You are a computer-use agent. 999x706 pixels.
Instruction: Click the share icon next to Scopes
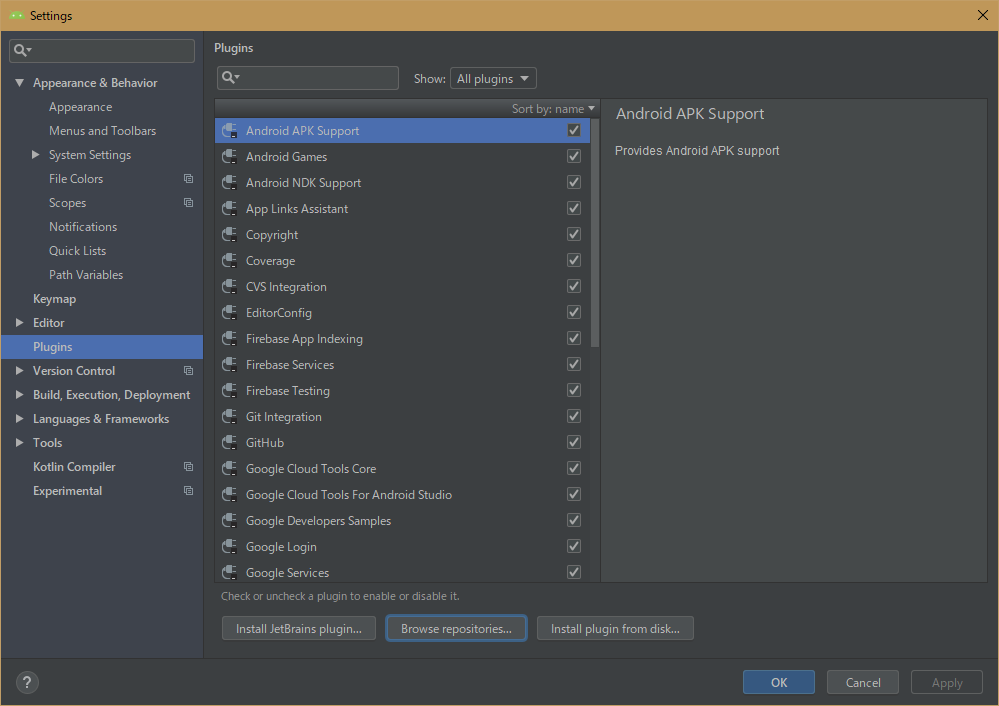pos(188,202)
